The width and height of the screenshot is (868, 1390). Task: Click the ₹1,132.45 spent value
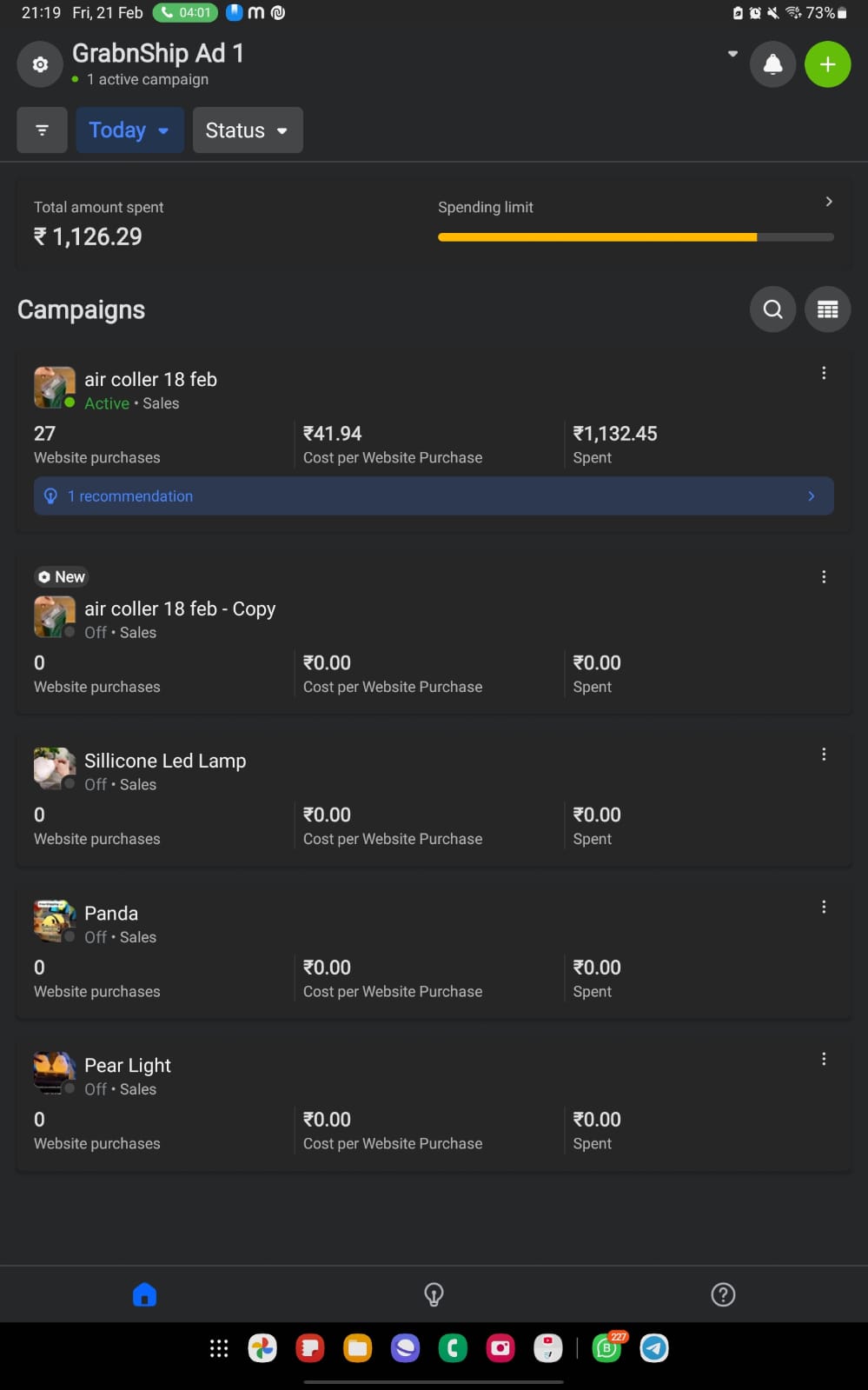pos(615,434)
